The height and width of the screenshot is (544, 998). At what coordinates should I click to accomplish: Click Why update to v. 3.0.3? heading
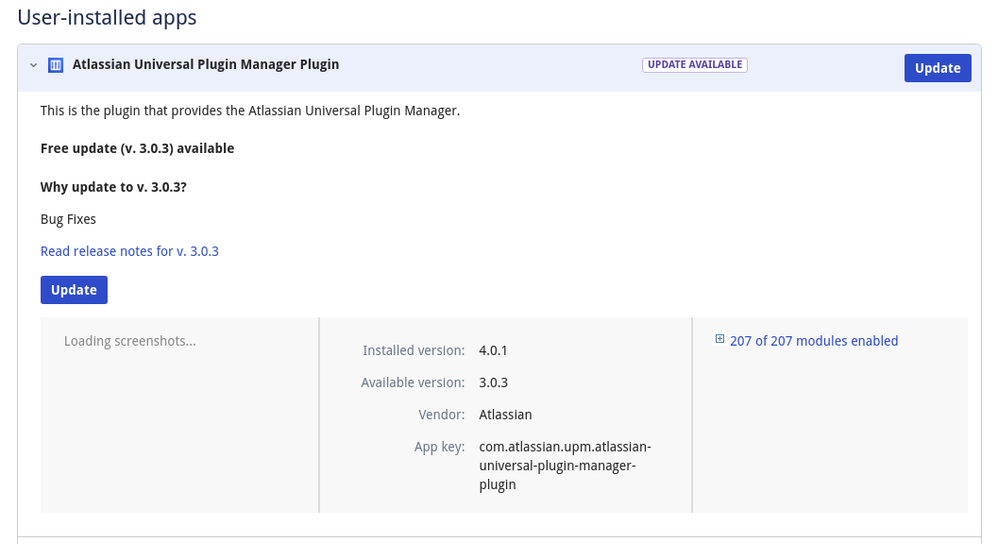click(113, 187)
